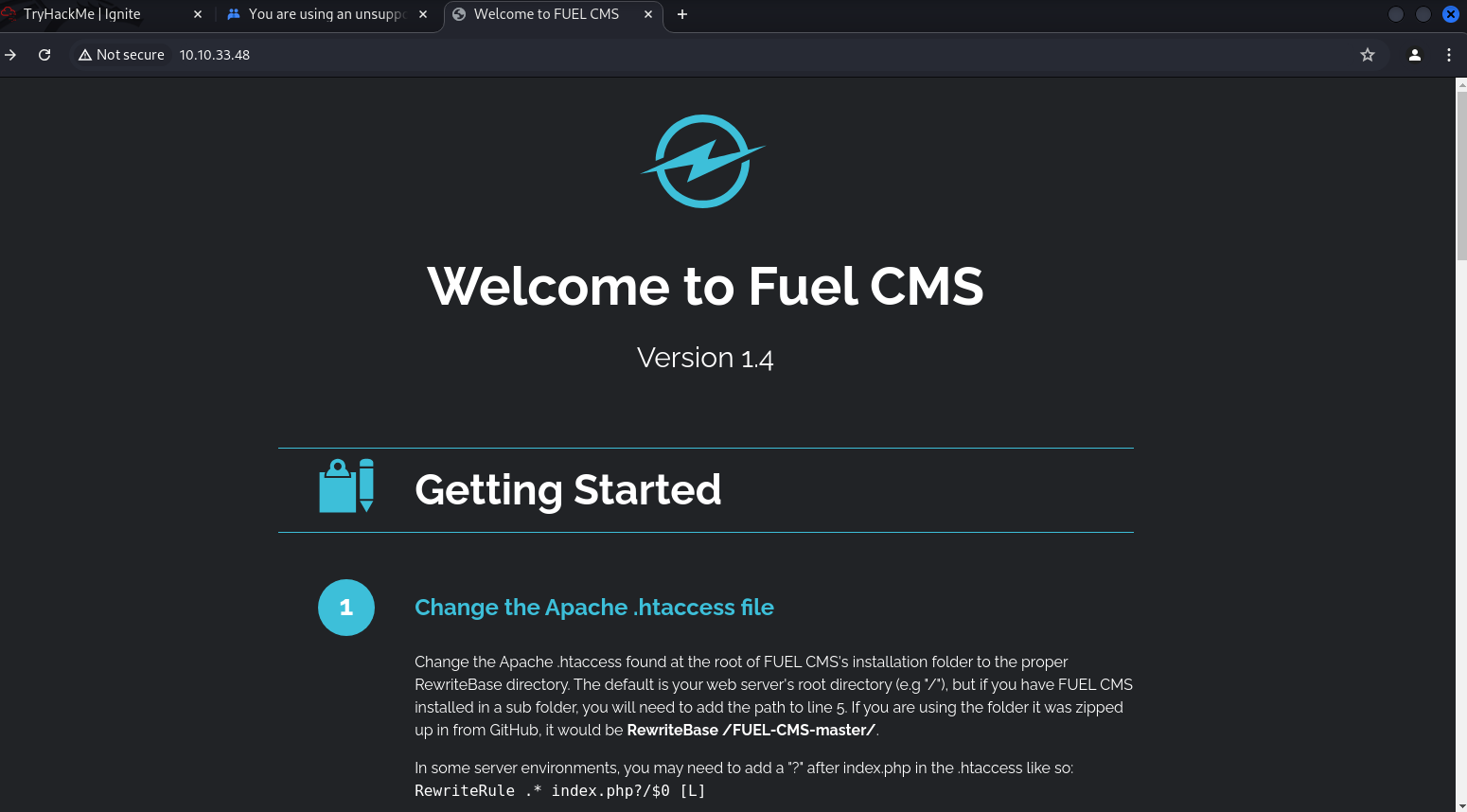Click the Not secure warning indicator

coord(121,55)
